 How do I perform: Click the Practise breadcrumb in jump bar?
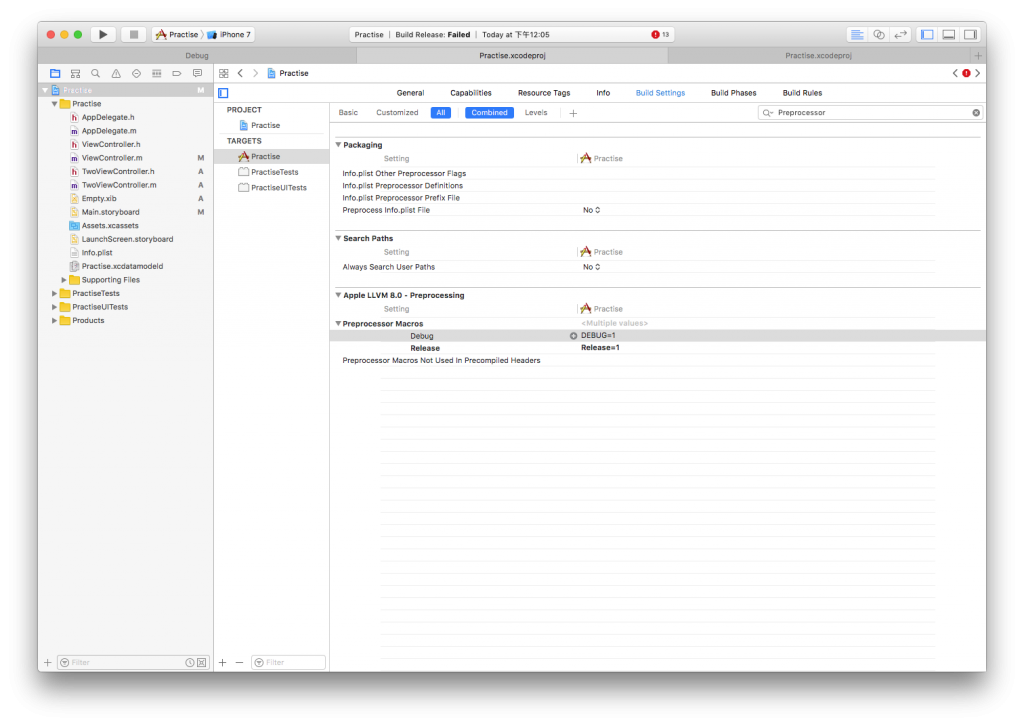click(288, 73)
